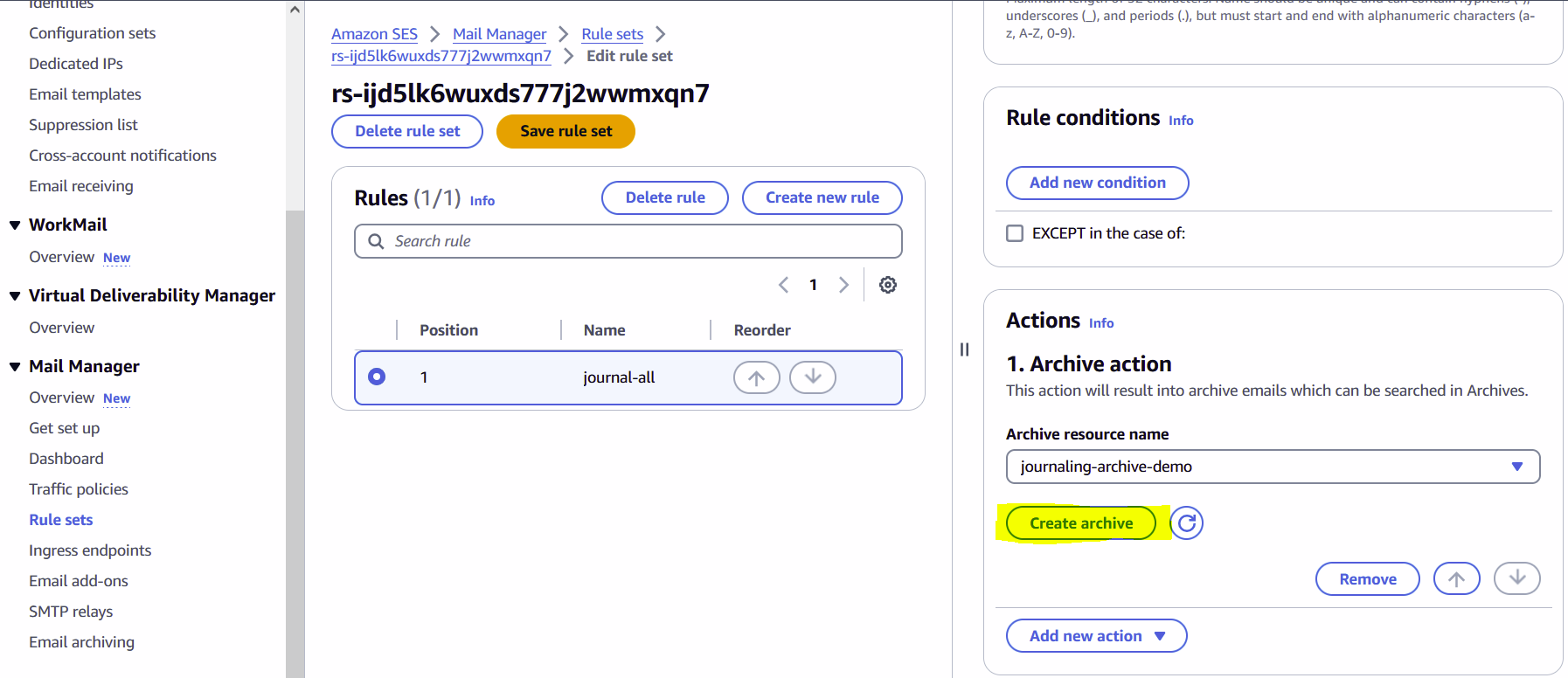Open Archive resource name dropdown
This screenshot has width=1568, height=678.
[1273, 467]
